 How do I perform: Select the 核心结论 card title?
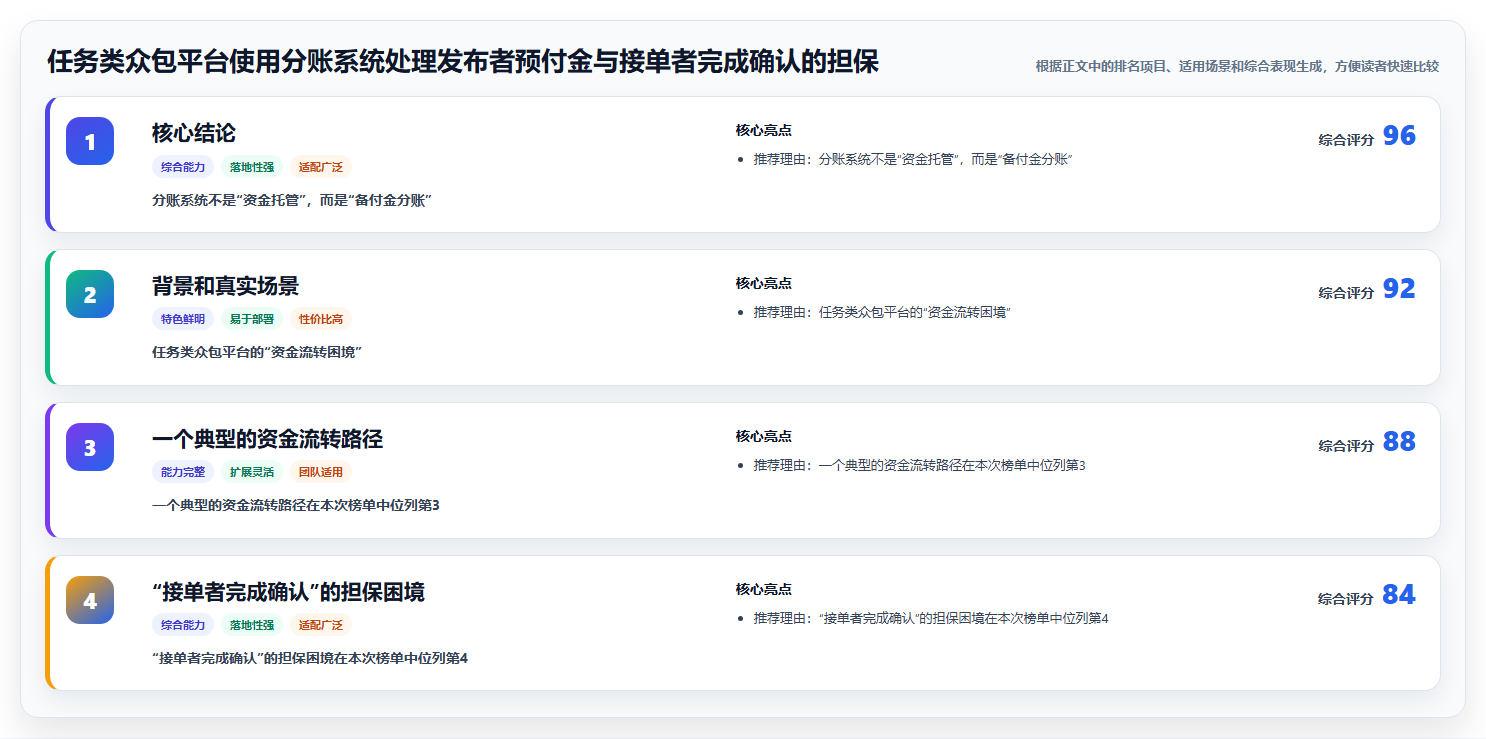194,133
